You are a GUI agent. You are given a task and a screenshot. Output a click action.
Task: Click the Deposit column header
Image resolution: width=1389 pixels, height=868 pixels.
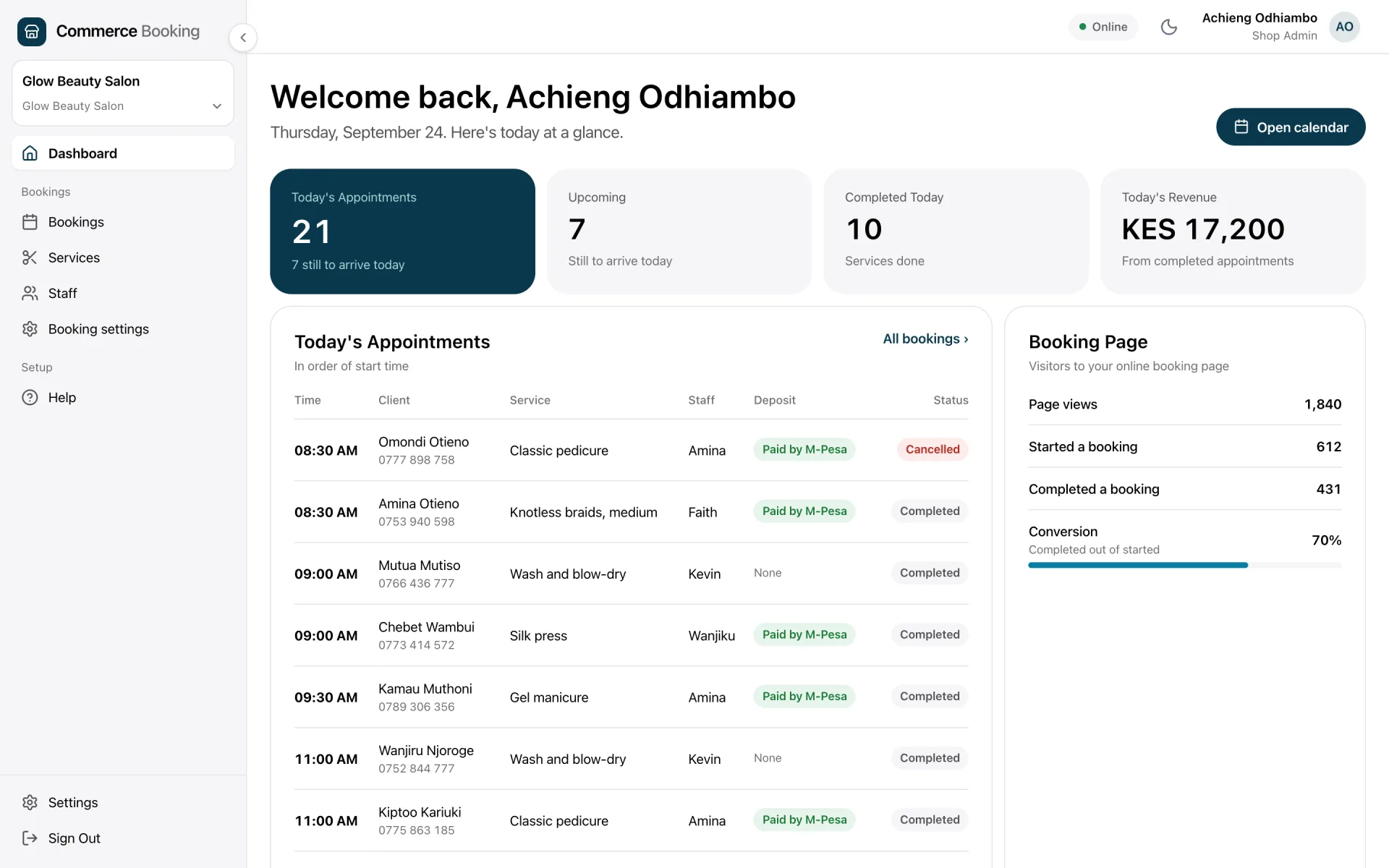(x=774, y=400)
